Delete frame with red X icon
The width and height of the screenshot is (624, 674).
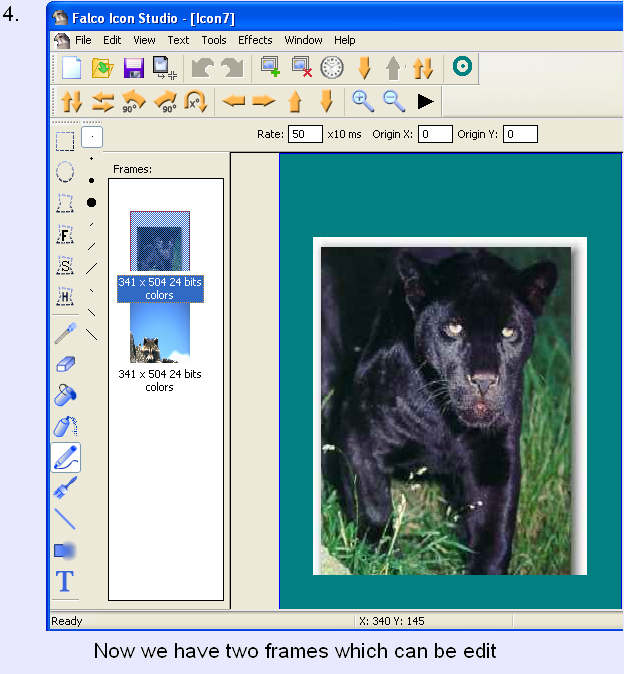point(302,67)
